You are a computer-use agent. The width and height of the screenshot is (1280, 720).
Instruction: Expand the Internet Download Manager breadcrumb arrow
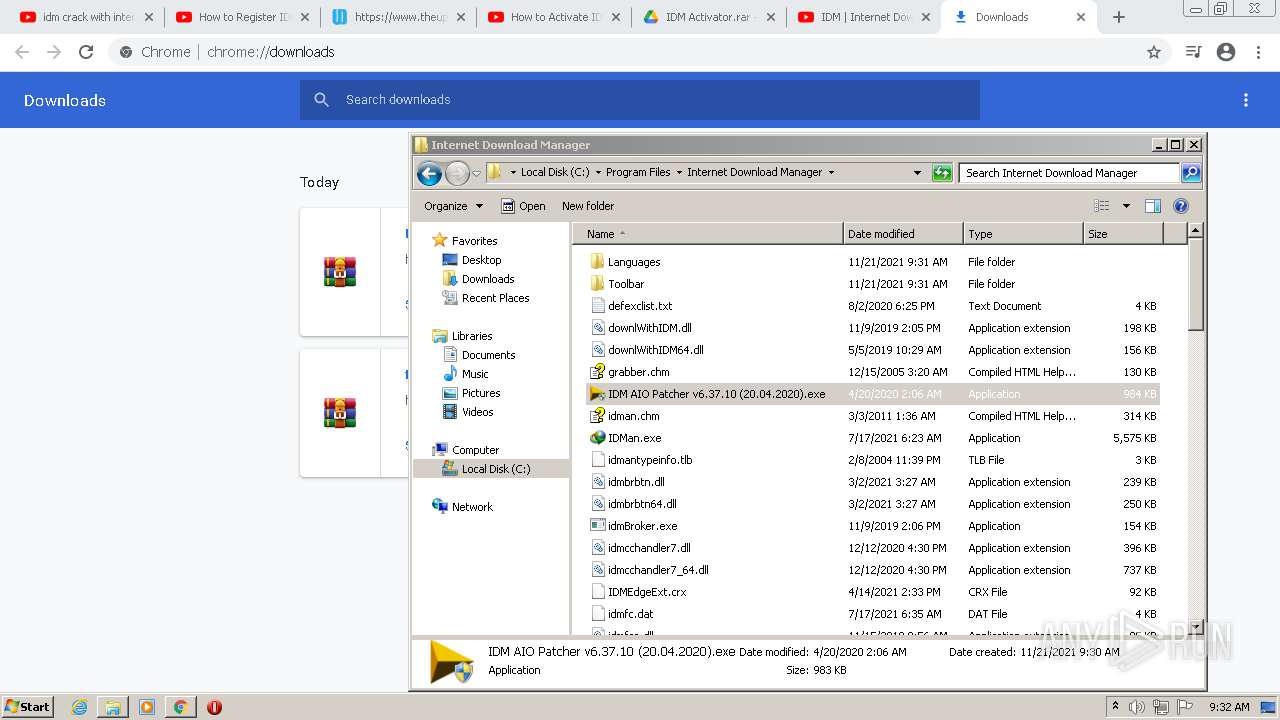coord(830,173)
